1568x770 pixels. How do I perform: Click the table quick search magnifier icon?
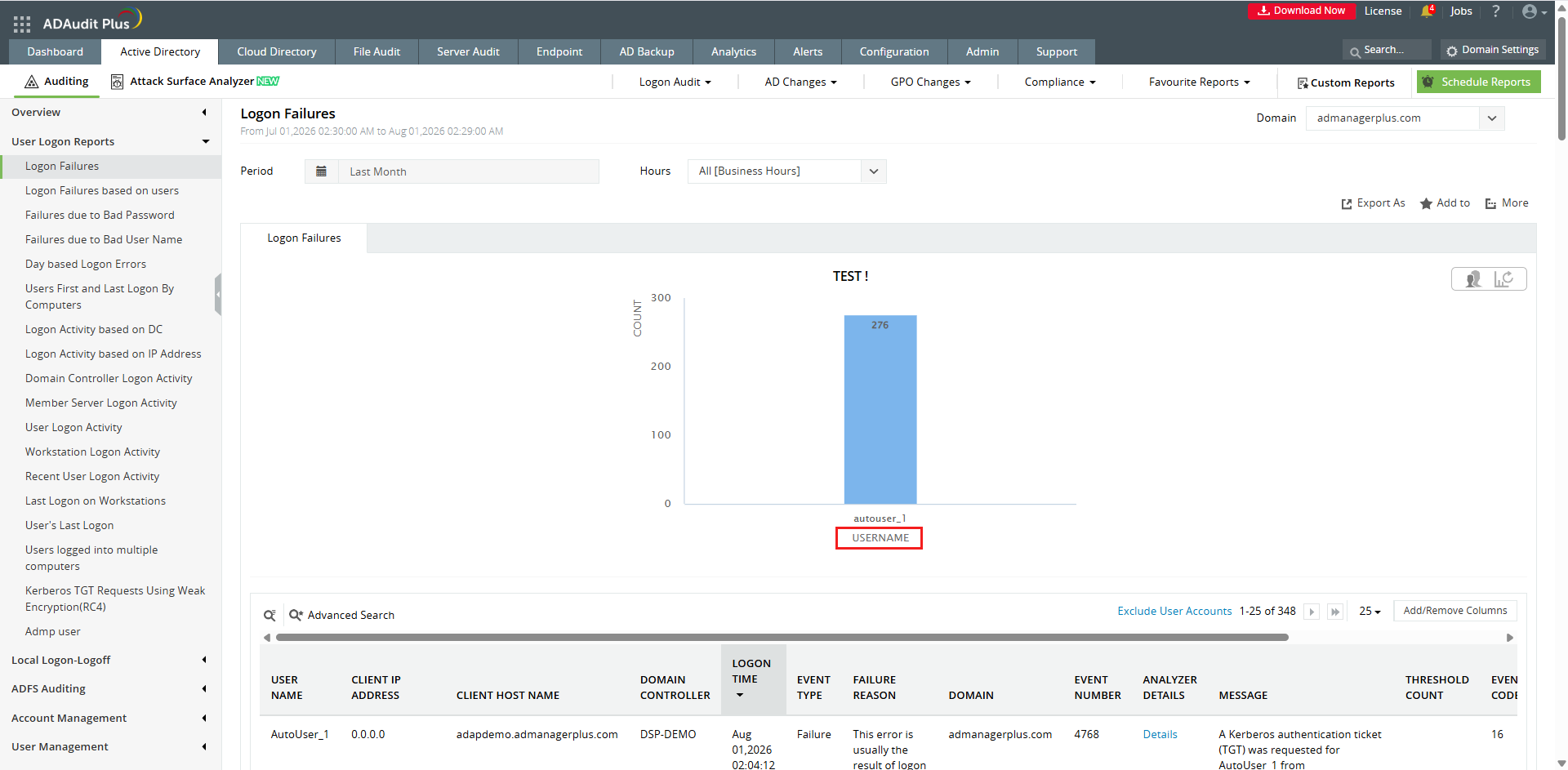click(269, 615)
